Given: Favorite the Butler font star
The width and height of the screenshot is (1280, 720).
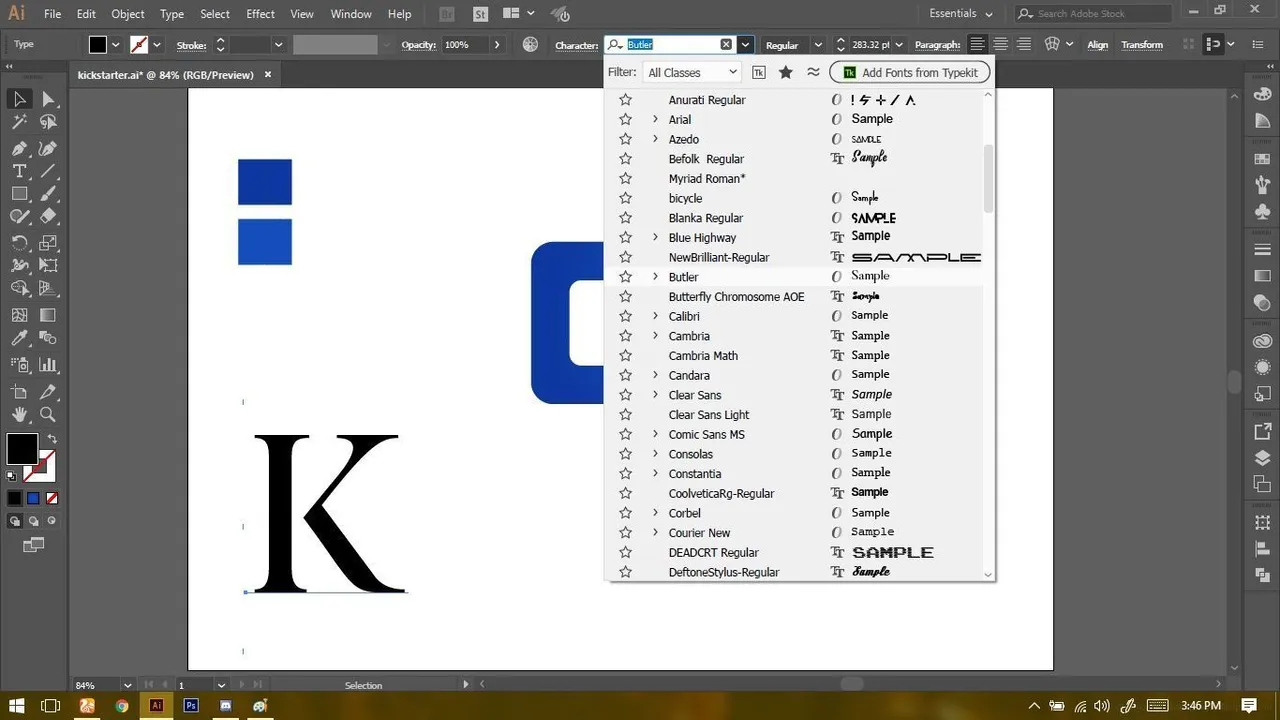Looking at the screenshot, I should pos(626,277).
